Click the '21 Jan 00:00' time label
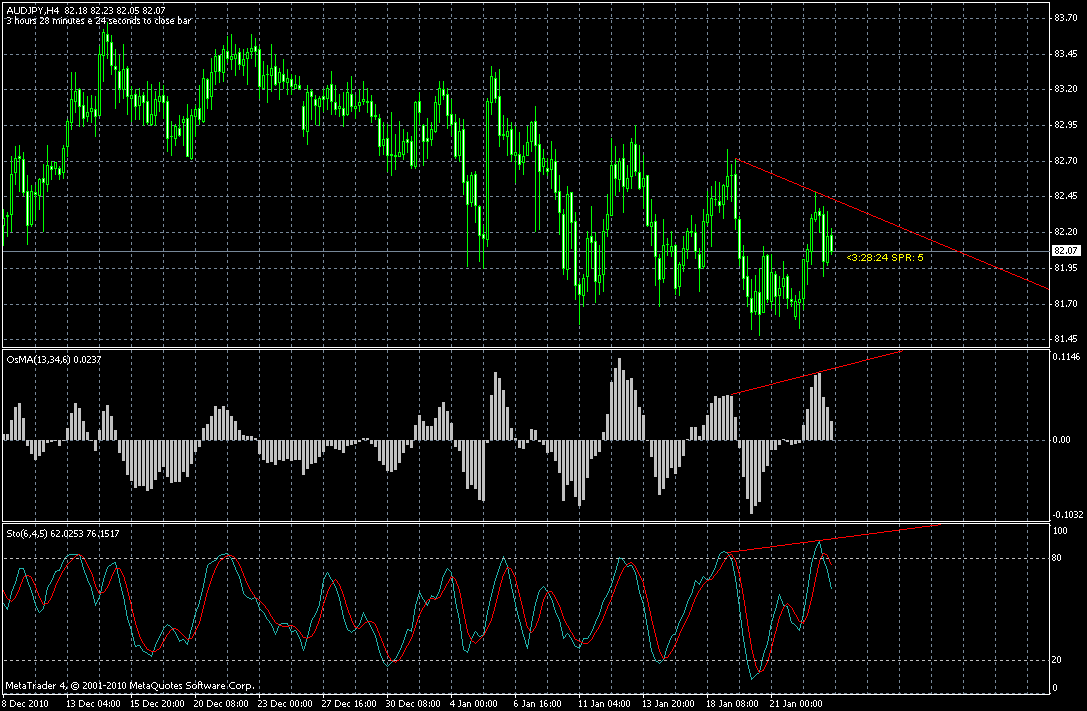The image size is (1087, 711). pos(796,704)
